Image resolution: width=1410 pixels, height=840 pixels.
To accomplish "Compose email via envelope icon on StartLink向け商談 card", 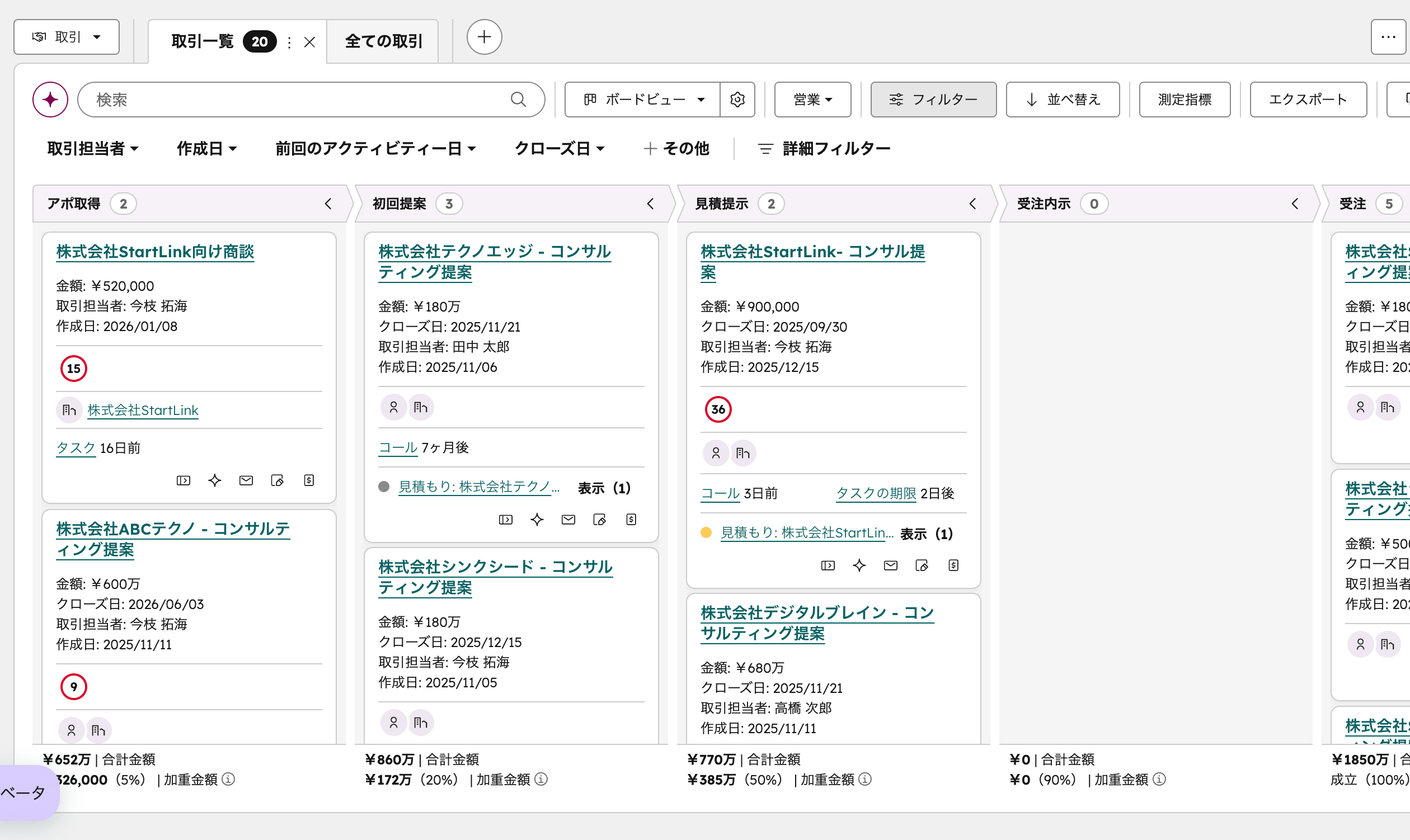I will pos(246,480).
